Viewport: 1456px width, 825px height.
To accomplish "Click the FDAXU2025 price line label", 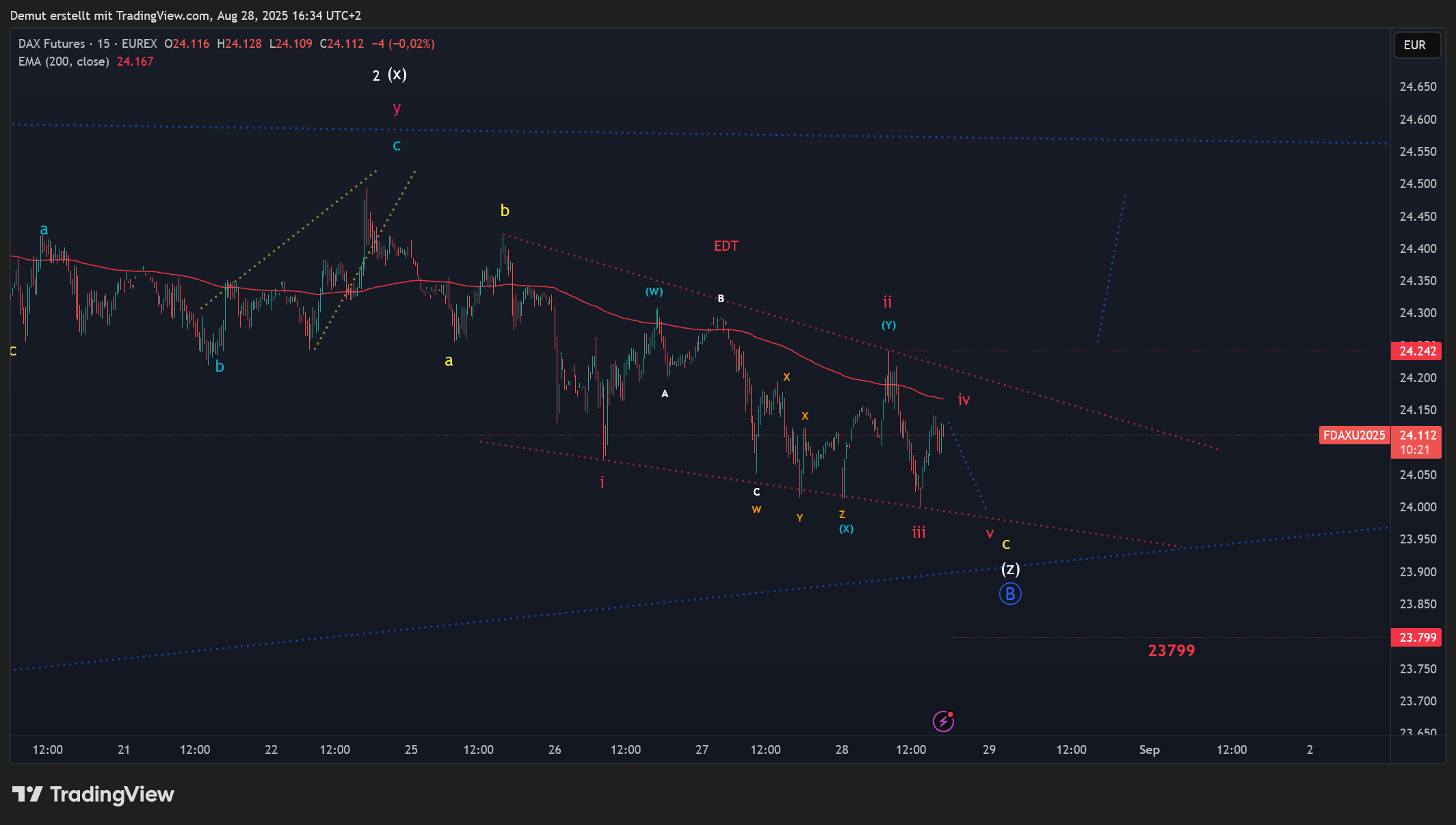I will pos(1354,435).
